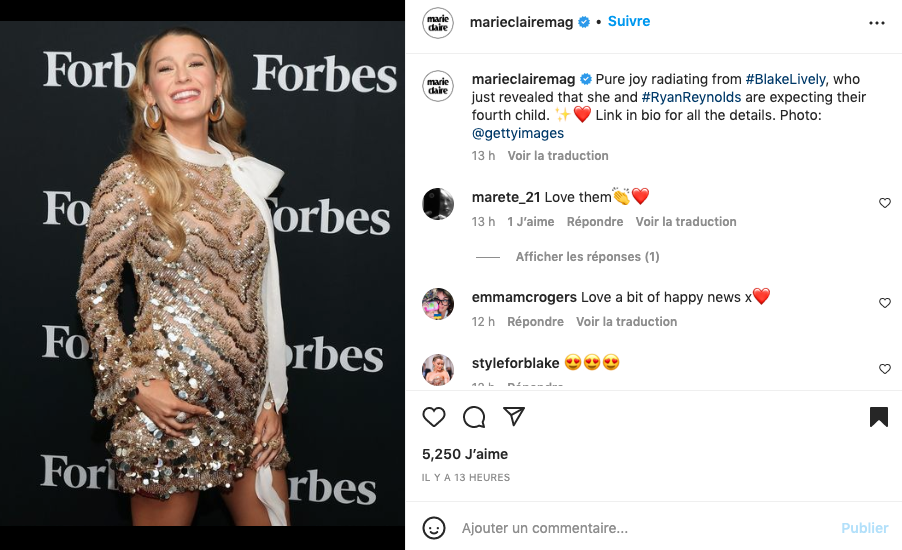Click the Publier button
The height and width of the screenshot is (550, 902).
pos(864,528)
